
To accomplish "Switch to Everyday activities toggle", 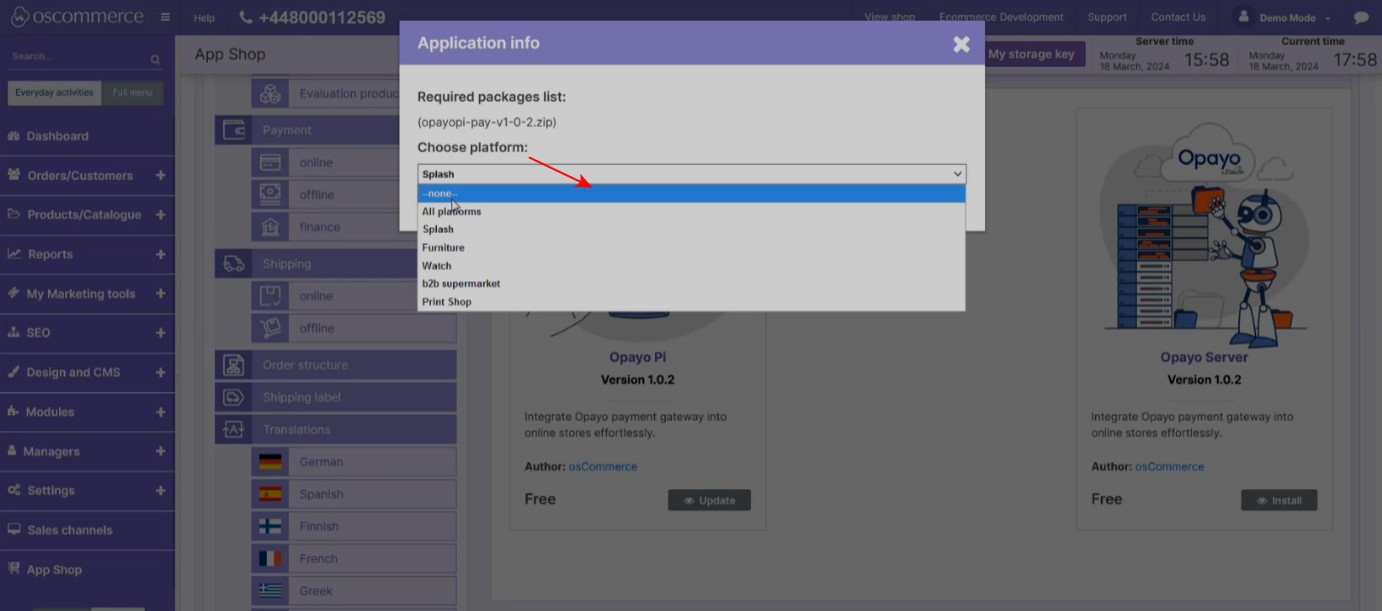I will (54, 93).
